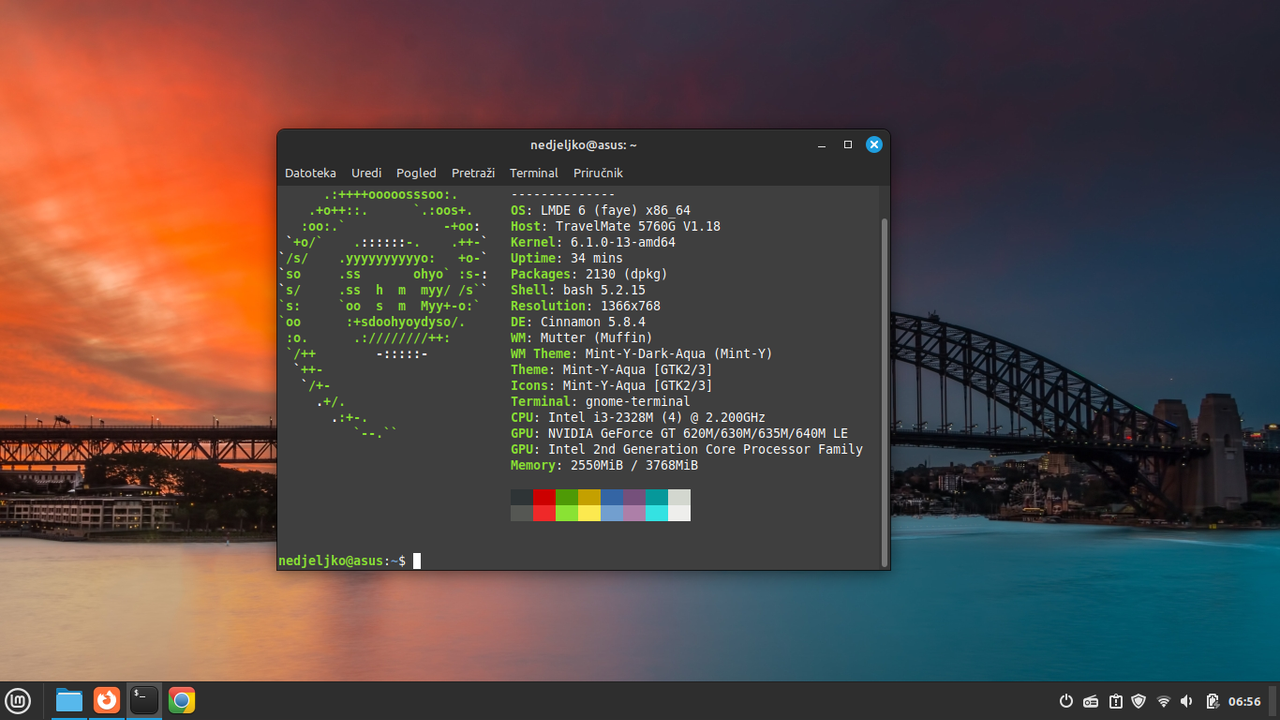The height and width of the screenshot is (720, 1280).
Task: Click the Host: TravelMate 5760G V1.18 line
Action: pyautogui.click(x=615, y=226)
